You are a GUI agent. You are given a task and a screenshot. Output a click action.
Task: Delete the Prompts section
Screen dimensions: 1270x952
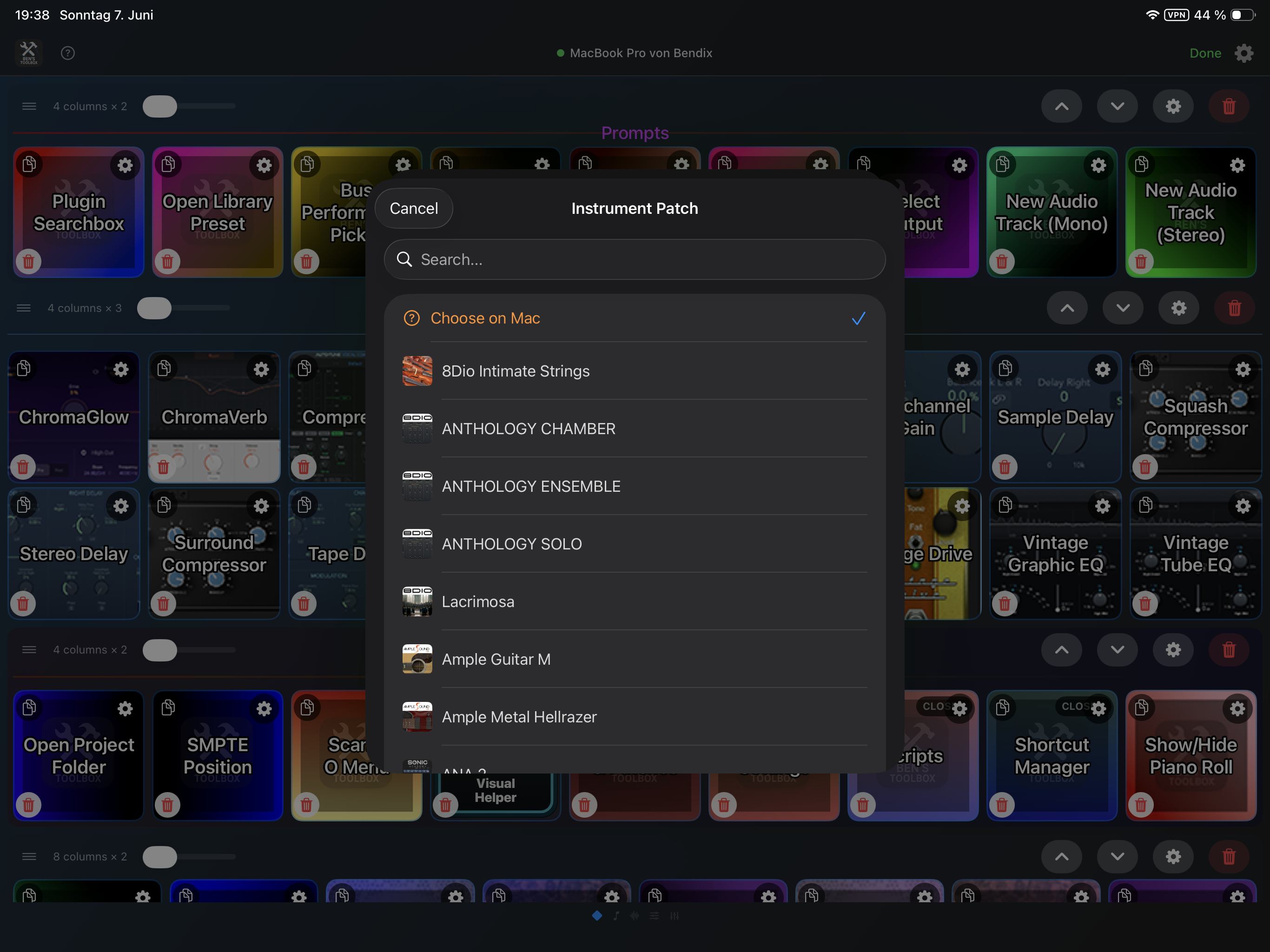(x=1229, y=106)
